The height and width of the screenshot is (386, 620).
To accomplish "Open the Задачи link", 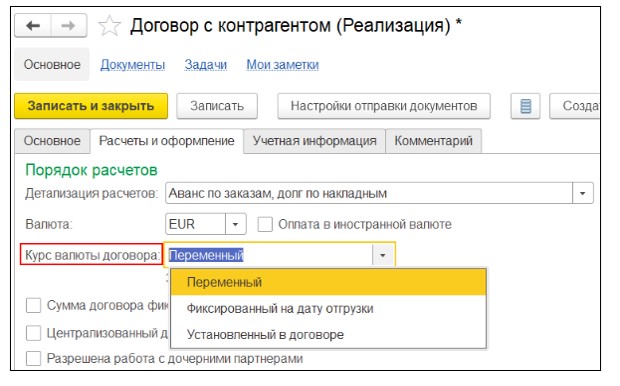I will coord(206,64).
